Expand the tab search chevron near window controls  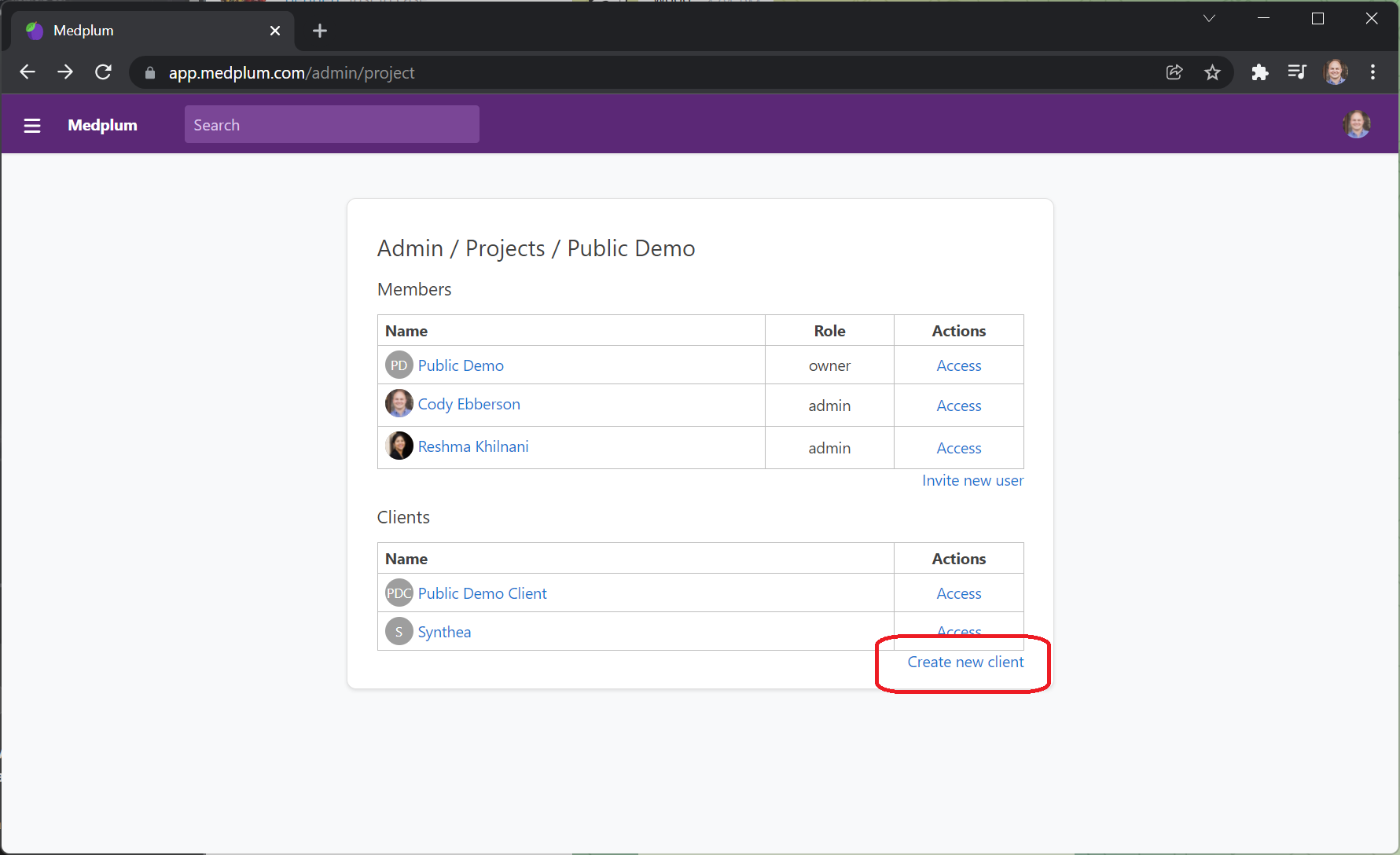1209,17
